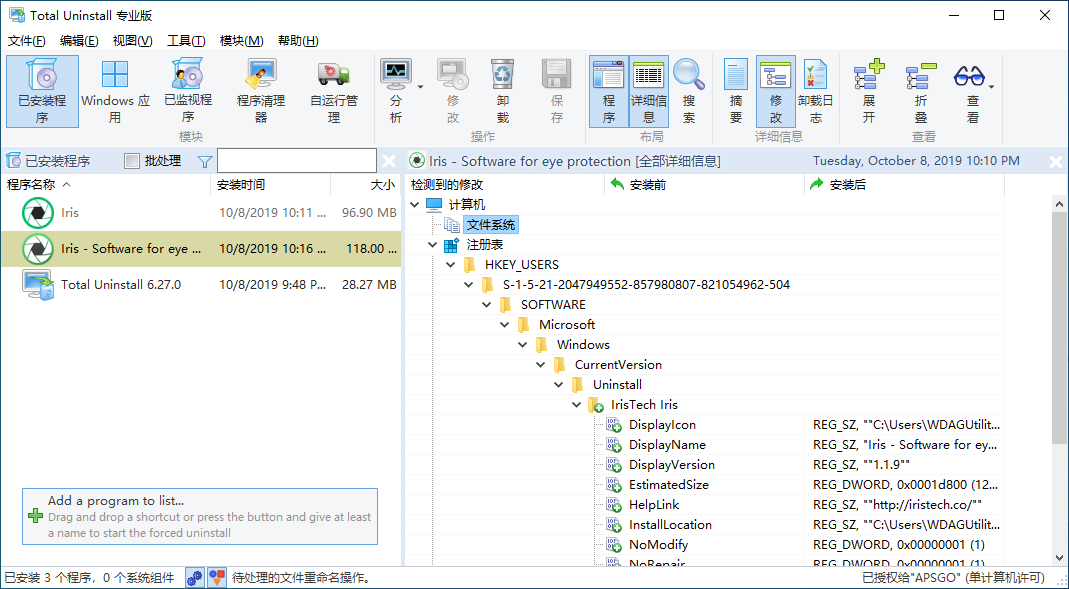This screenshot has width=1069, height=589.
Task: Toggle the 详细信息 layout panel
Action: pos(648,91)
